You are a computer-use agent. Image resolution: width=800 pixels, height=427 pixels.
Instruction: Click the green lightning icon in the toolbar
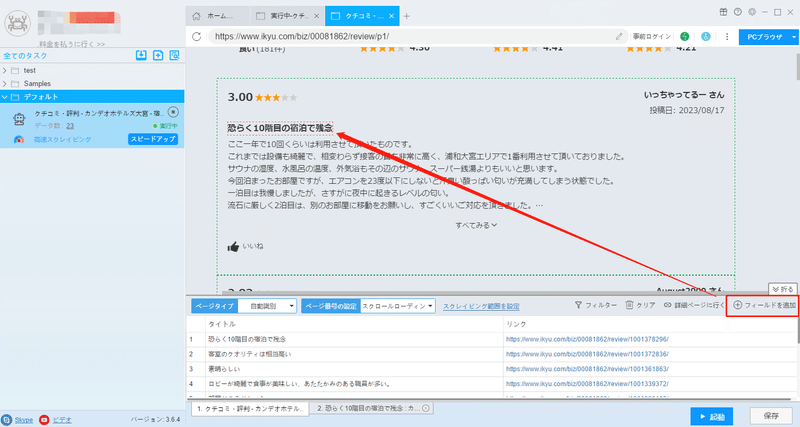pos(684,36)
